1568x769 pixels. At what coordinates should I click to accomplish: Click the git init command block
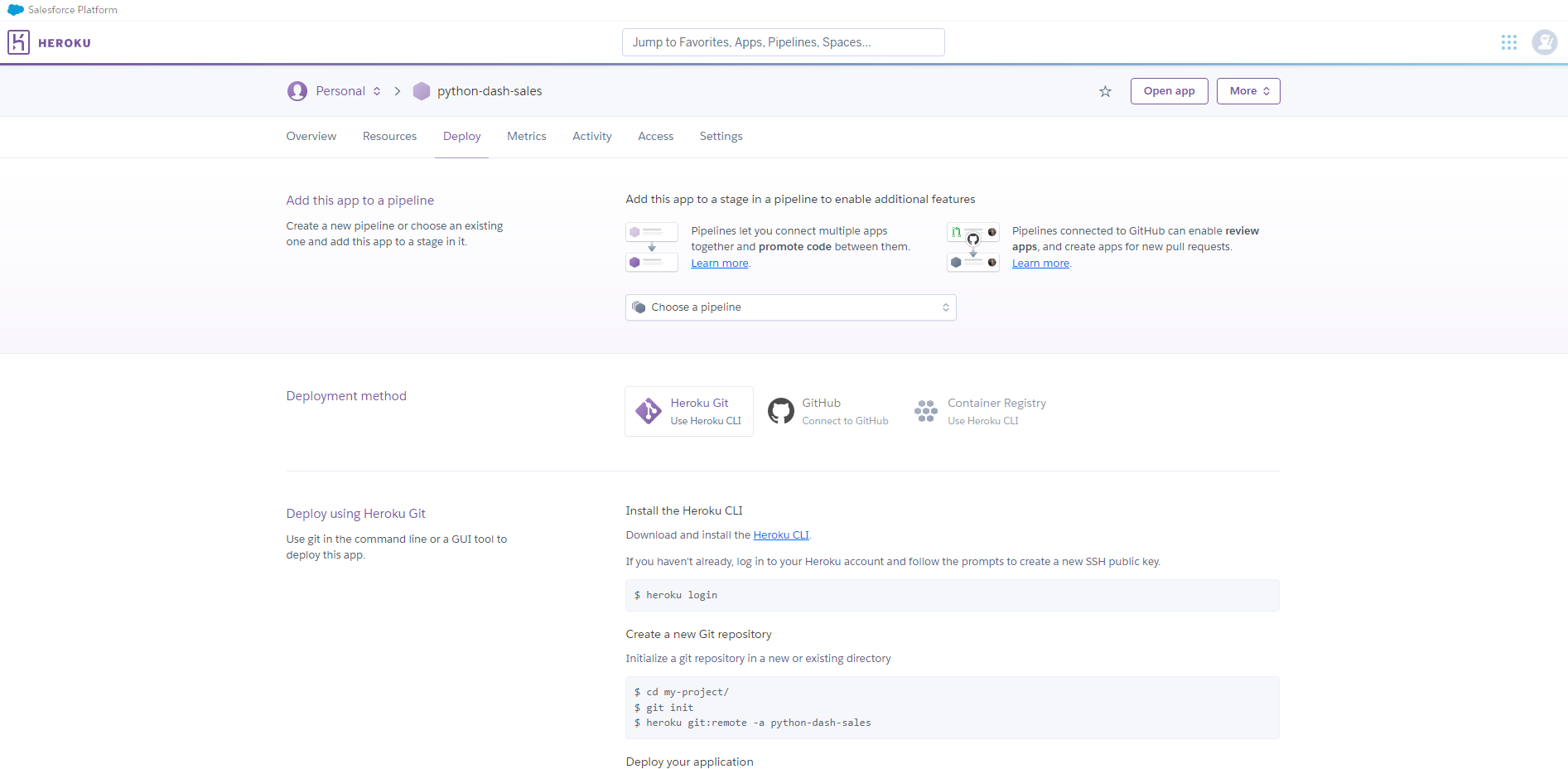[953, 708]
